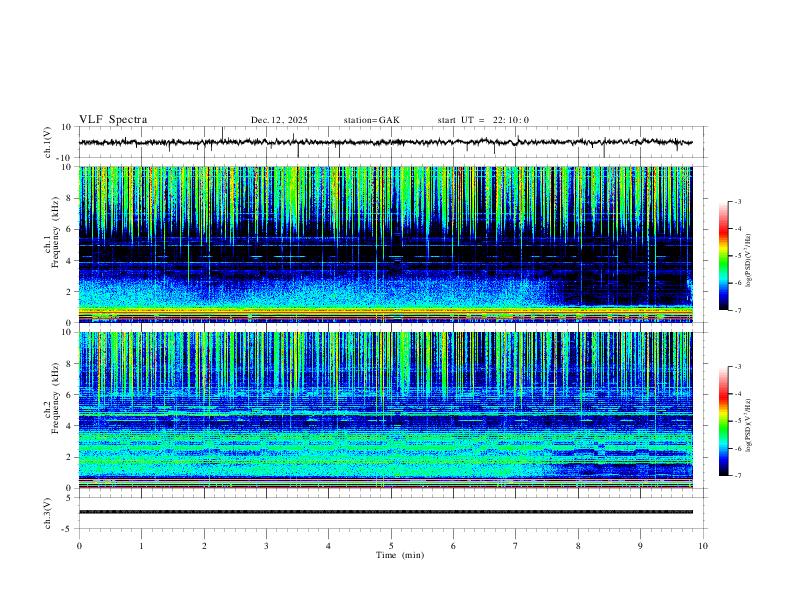This screenshot has height=612, width=792.
Task: Click the "ch.1(V)" waveform axis label
Action: [48, 142]
